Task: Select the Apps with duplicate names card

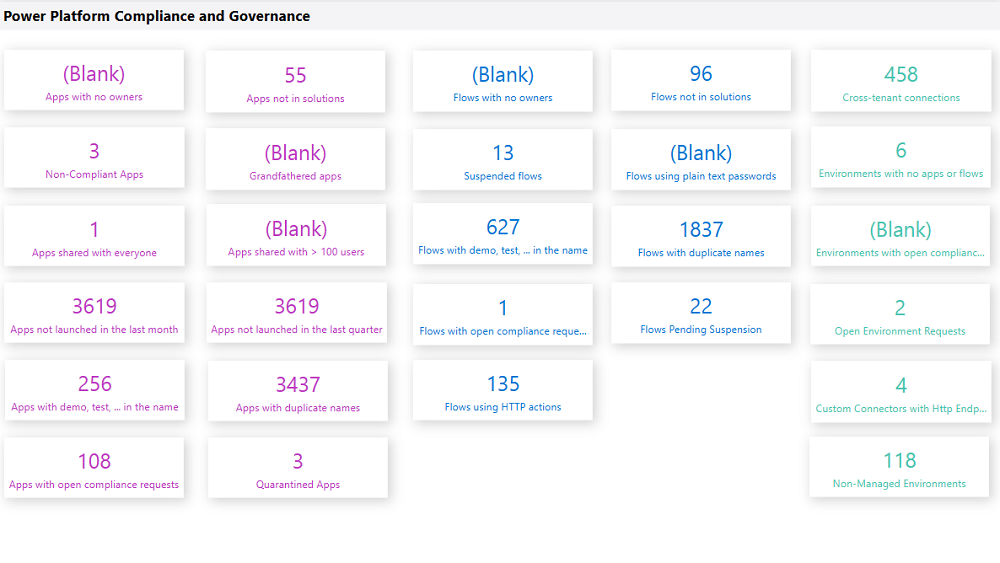Action: 298,391
